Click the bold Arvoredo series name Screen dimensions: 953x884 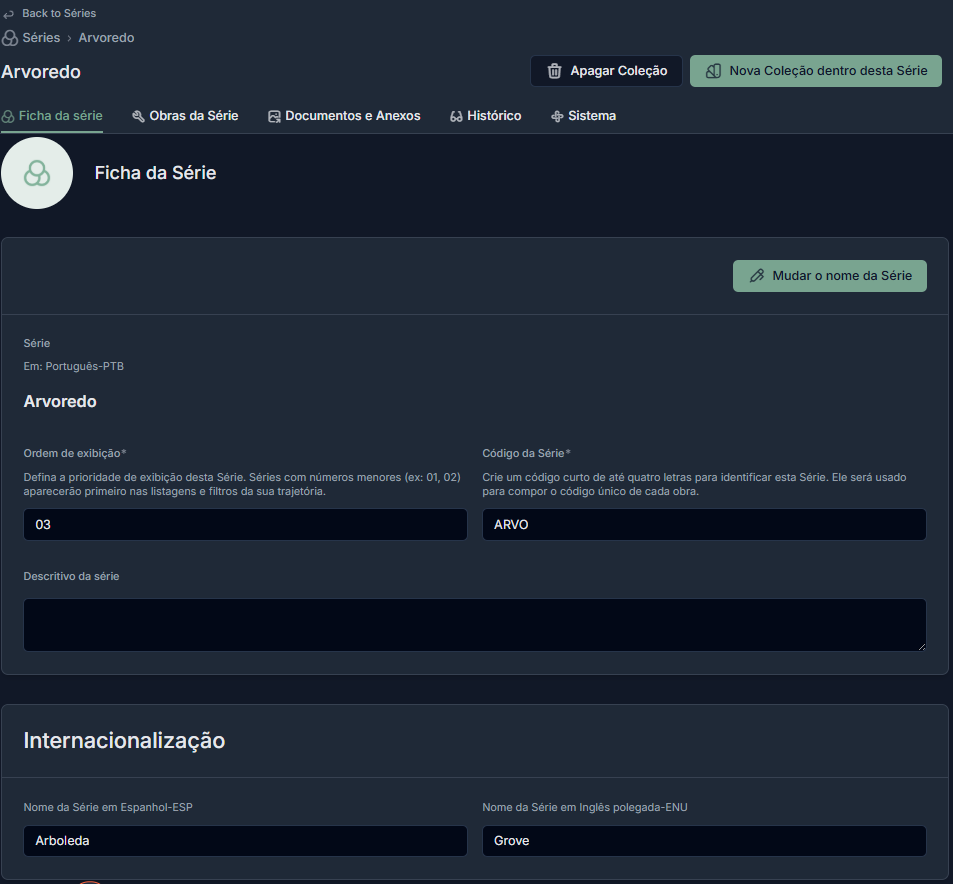point(60,401)
